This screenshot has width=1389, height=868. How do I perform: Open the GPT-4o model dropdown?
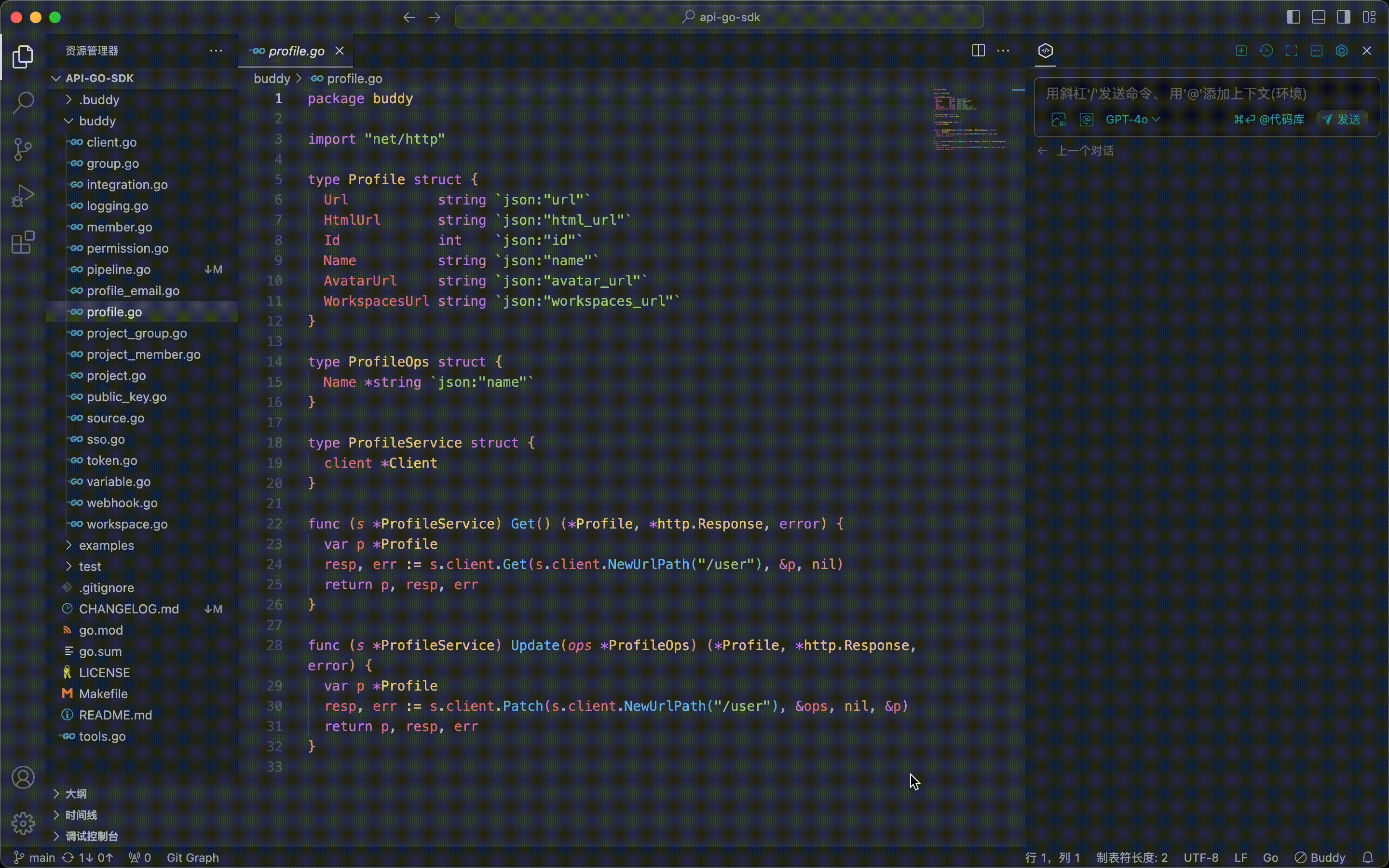(x=1132, y=120)
